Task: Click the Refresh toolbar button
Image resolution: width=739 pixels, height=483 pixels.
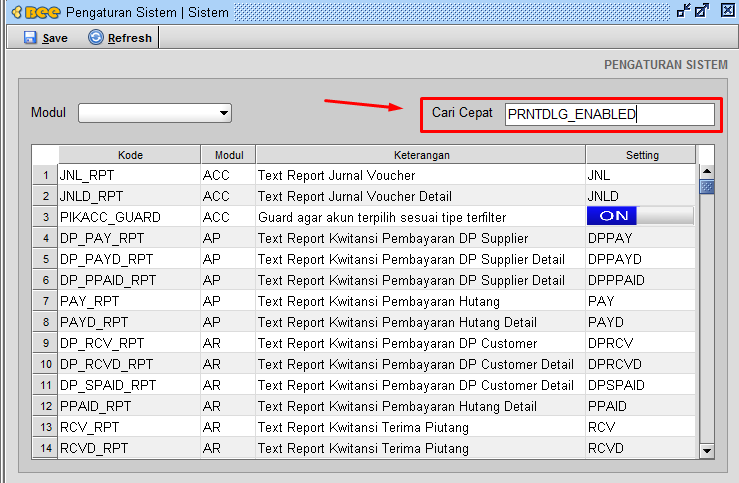Action: point(120,38)
